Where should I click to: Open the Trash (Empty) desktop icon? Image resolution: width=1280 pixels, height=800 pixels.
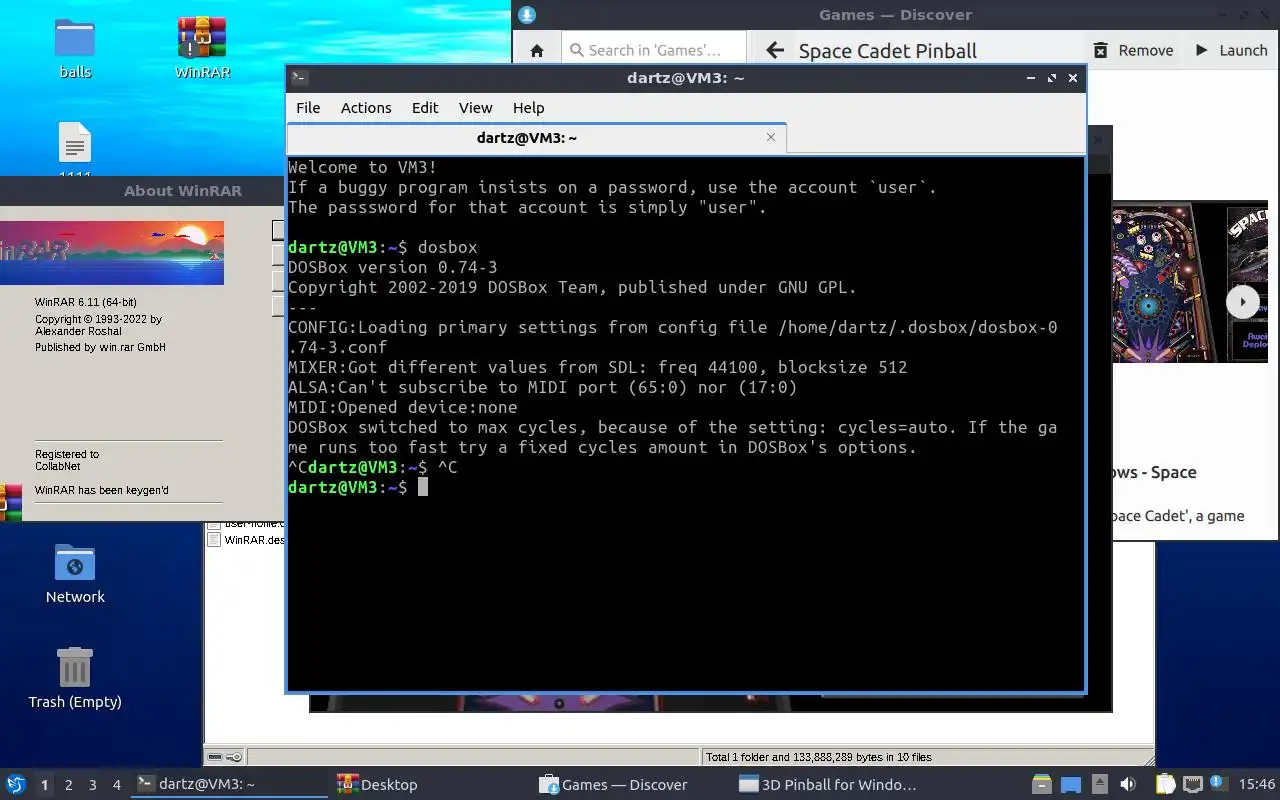(75, 677)
